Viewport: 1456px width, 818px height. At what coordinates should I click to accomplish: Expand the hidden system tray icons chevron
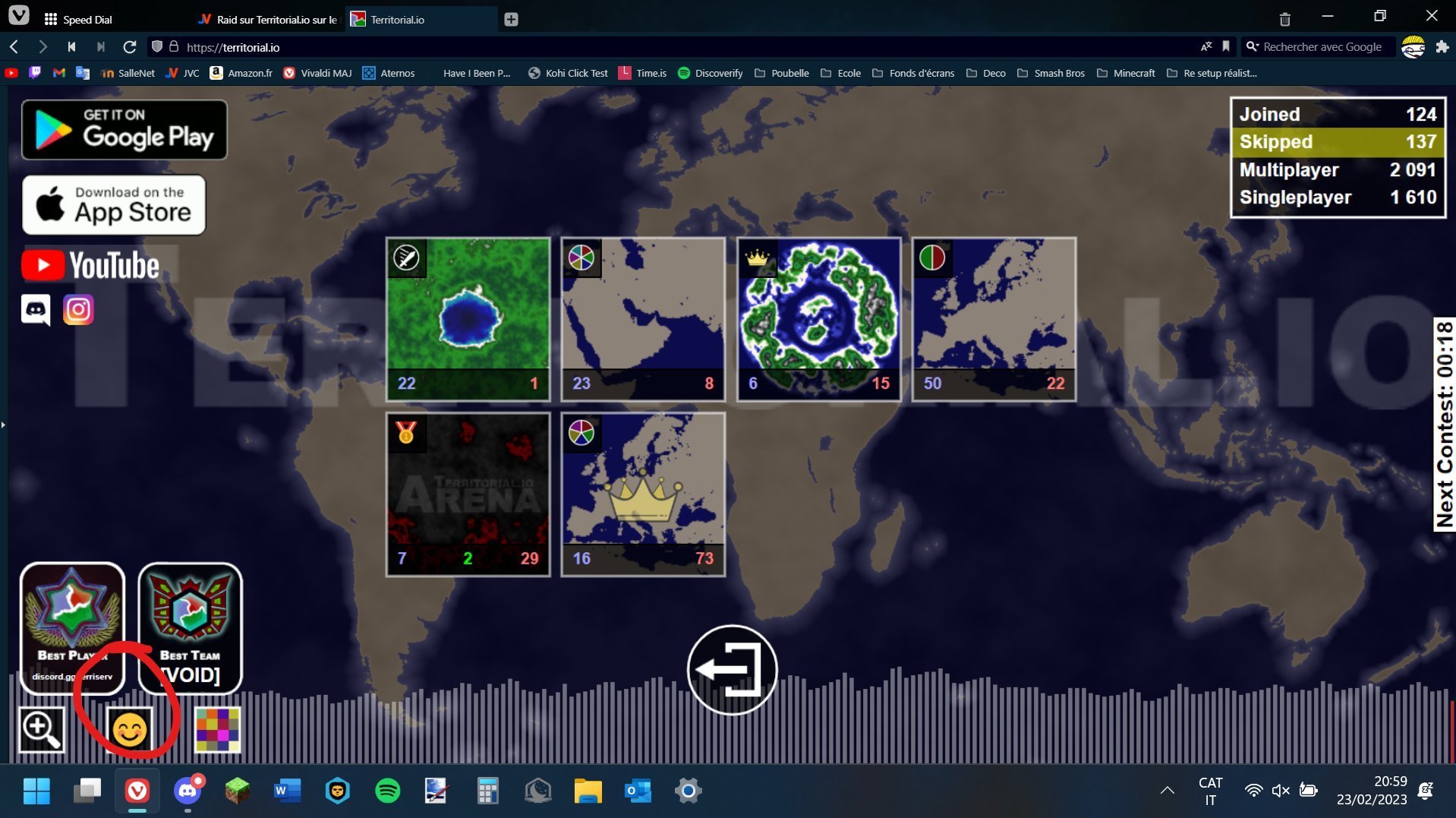pos(1168,791)
